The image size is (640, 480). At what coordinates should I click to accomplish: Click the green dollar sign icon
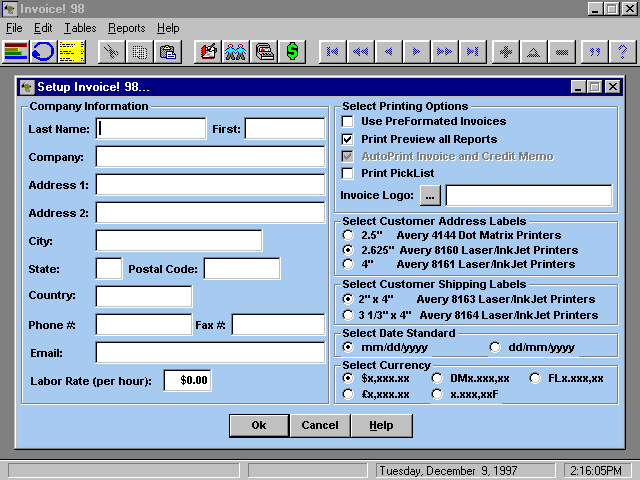click(x=292, y=51)
